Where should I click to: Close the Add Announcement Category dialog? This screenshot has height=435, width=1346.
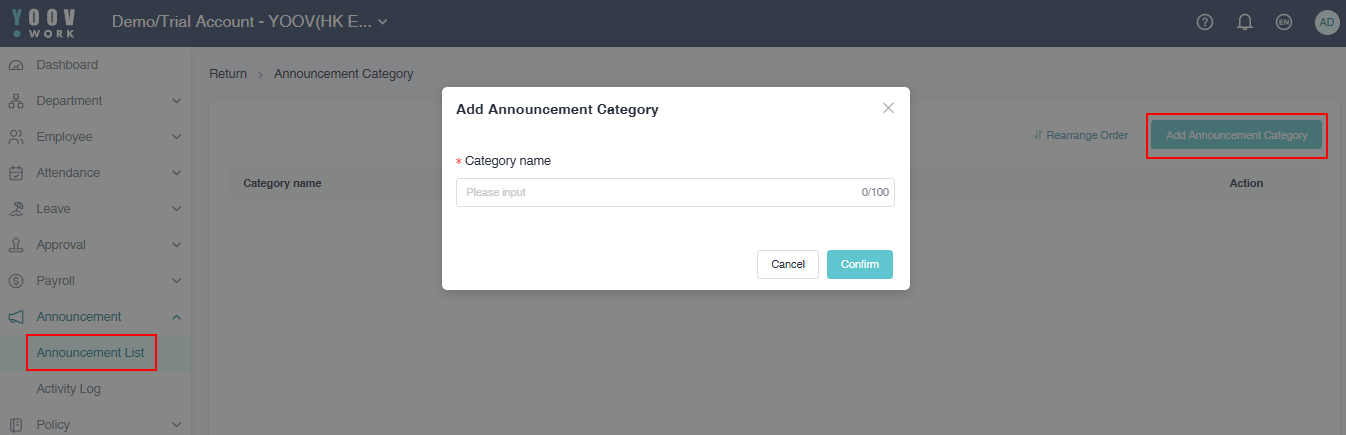pos(888,108)
